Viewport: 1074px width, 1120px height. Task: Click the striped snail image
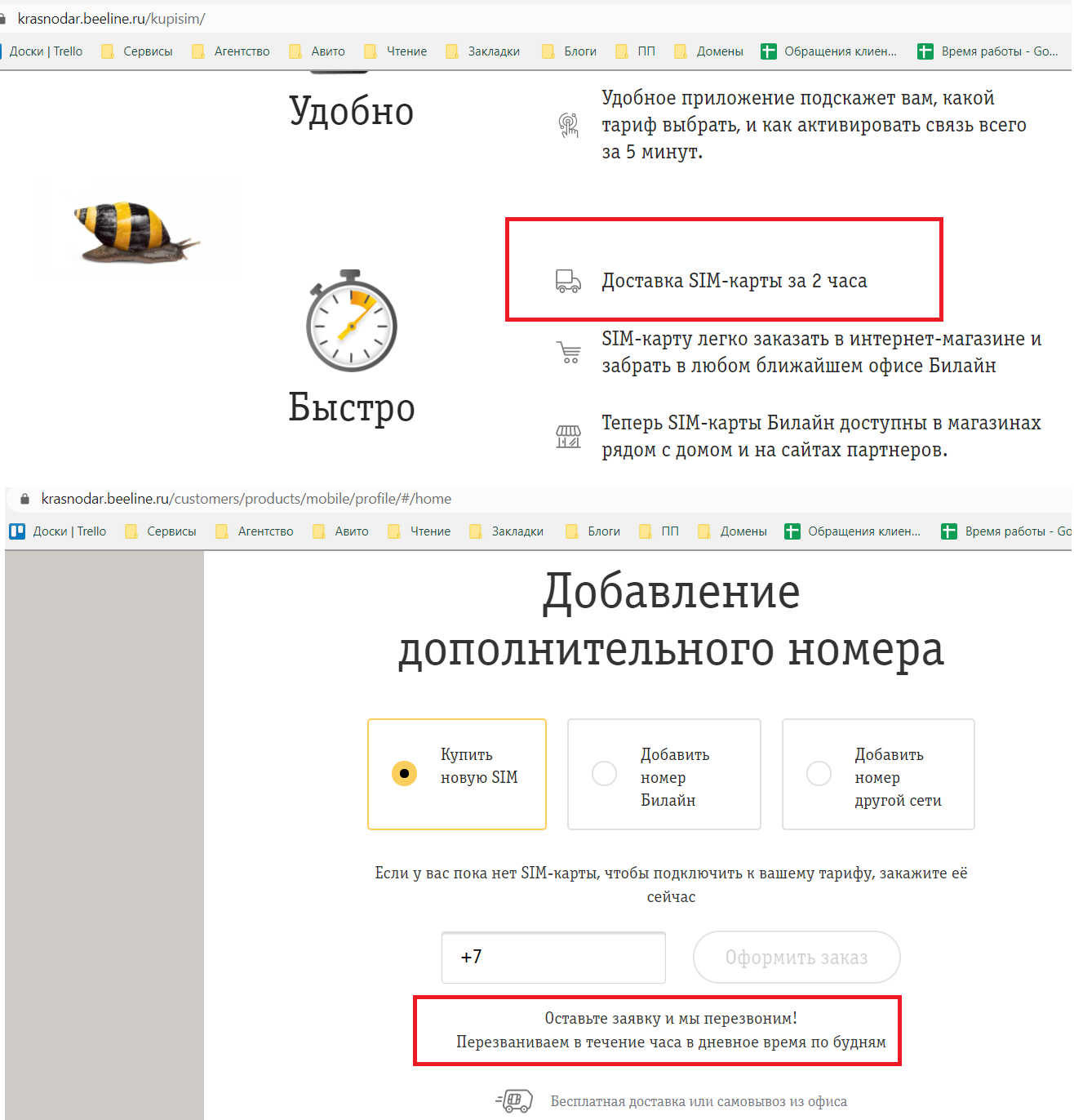[135, 232]
